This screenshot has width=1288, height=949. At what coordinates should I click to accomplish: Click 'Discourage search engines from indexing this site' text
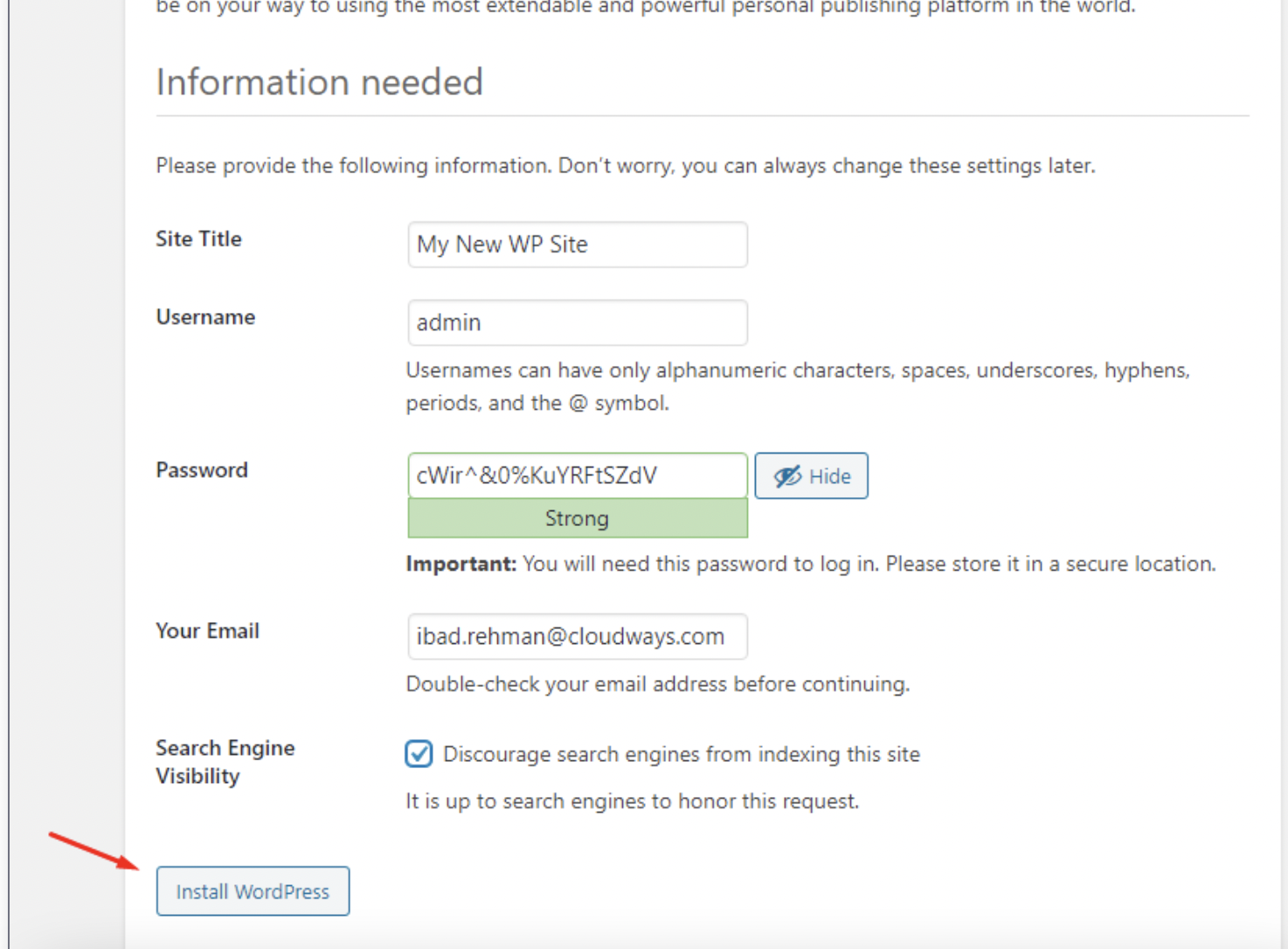click(682, 754)
